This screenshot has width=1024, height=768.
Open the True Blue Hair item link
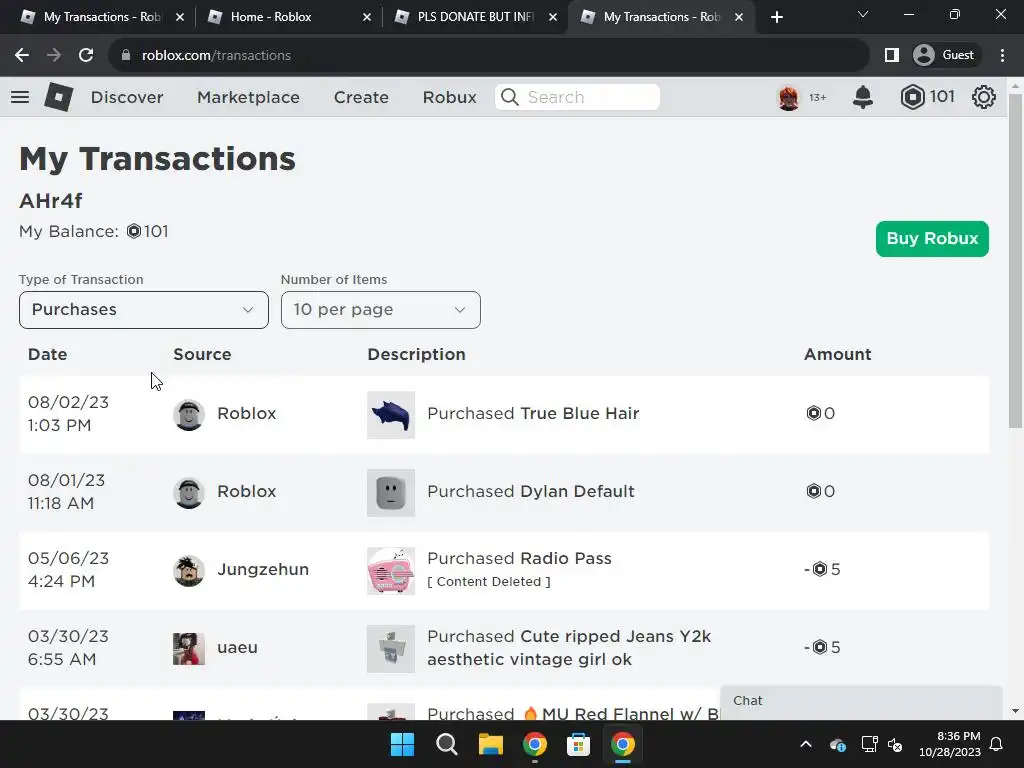tap(579, 413)
